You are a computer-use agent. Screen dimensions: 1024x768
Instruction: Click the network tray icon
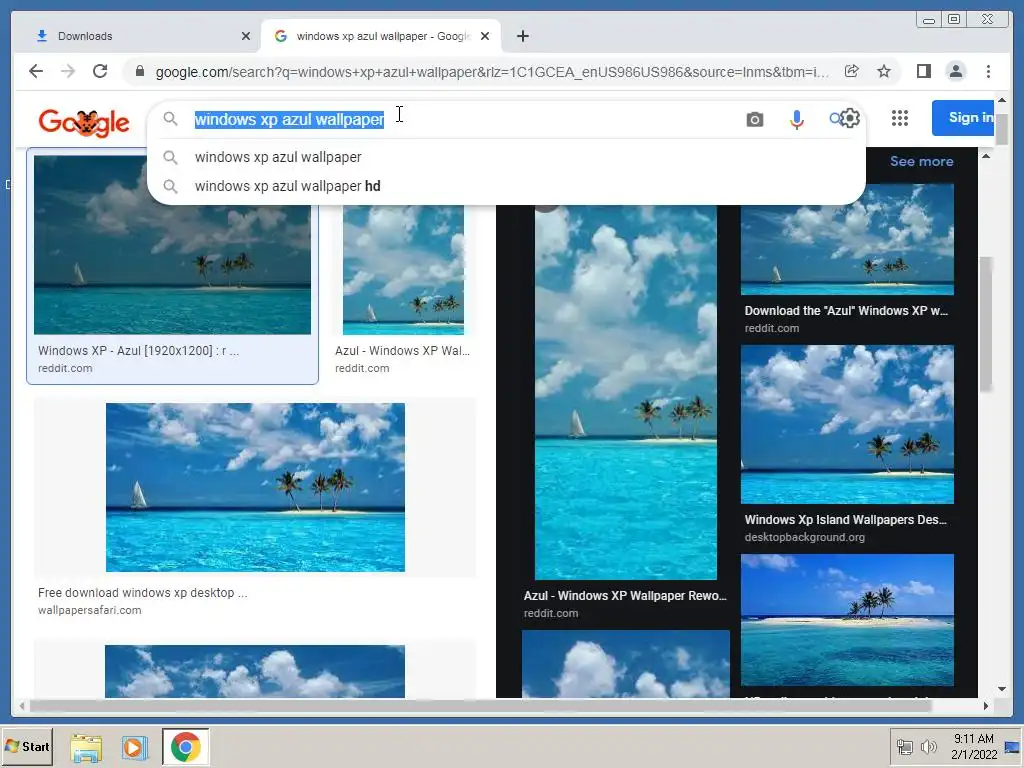[x=904, y=747]
